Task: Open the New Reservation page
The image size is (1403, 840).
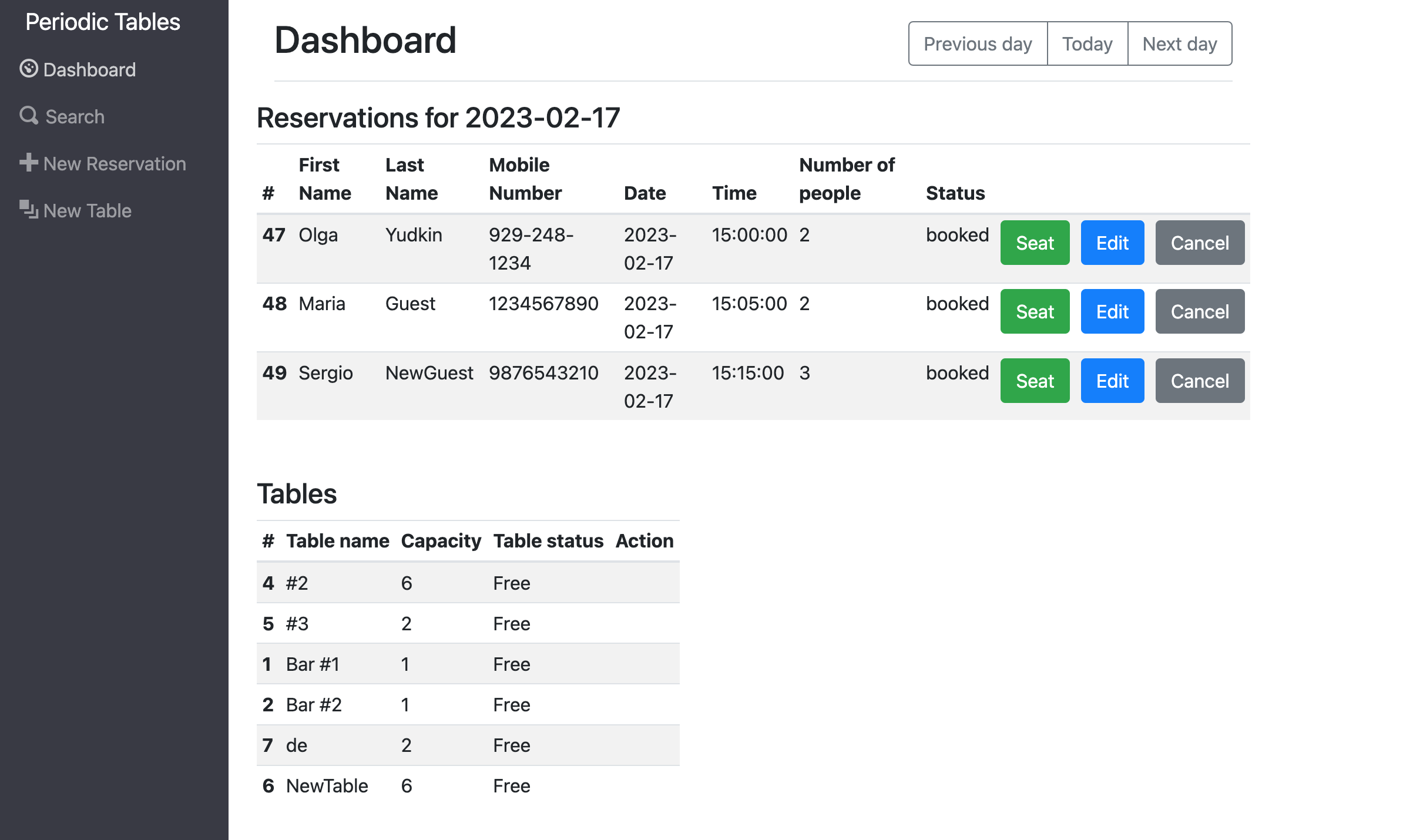Action: pyautogui.click(x=115, y=164)
